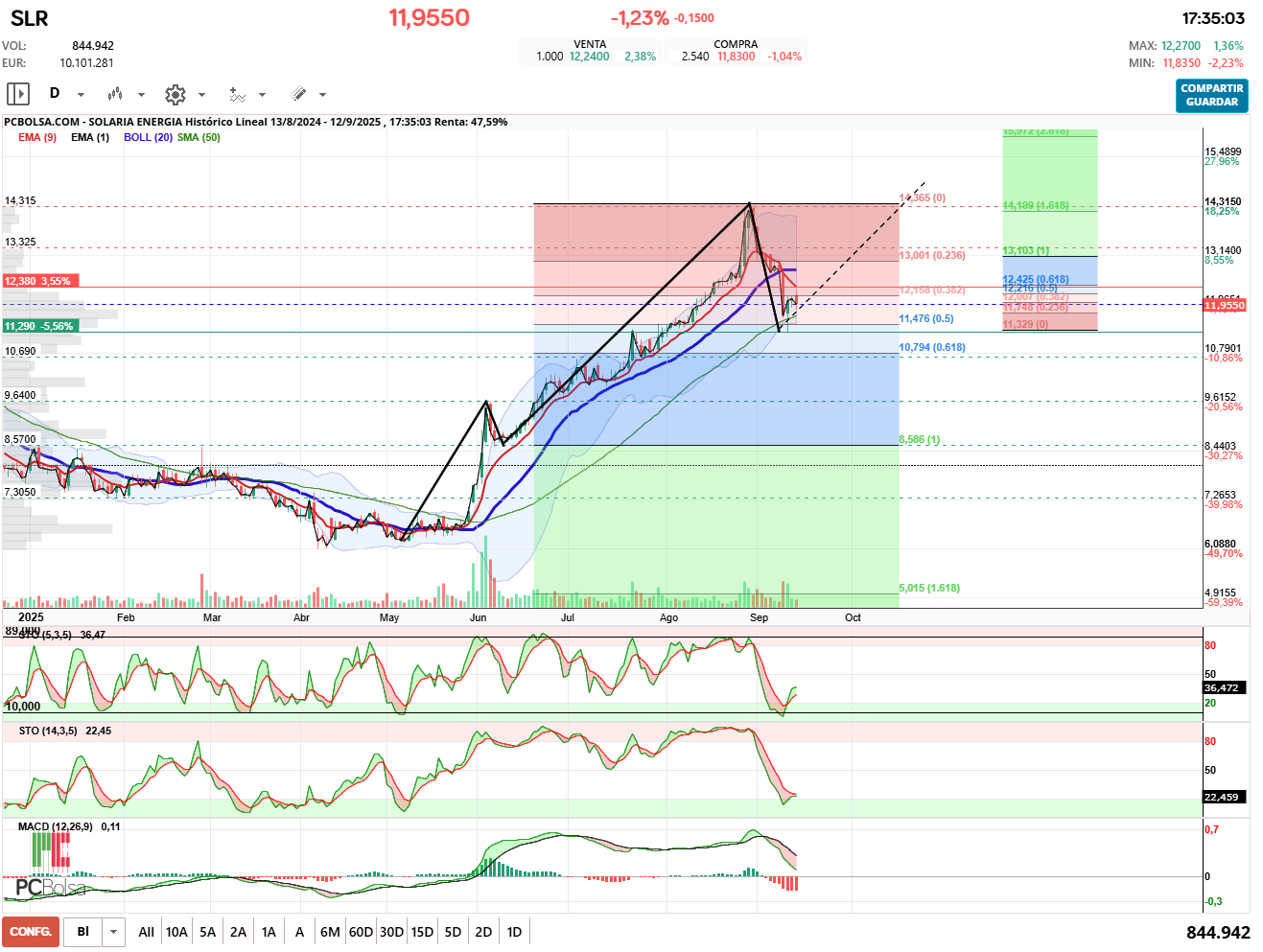Screen dimensions: 1263x952
Task: Select the A (year) range
Action: click(x=299, y=932)
